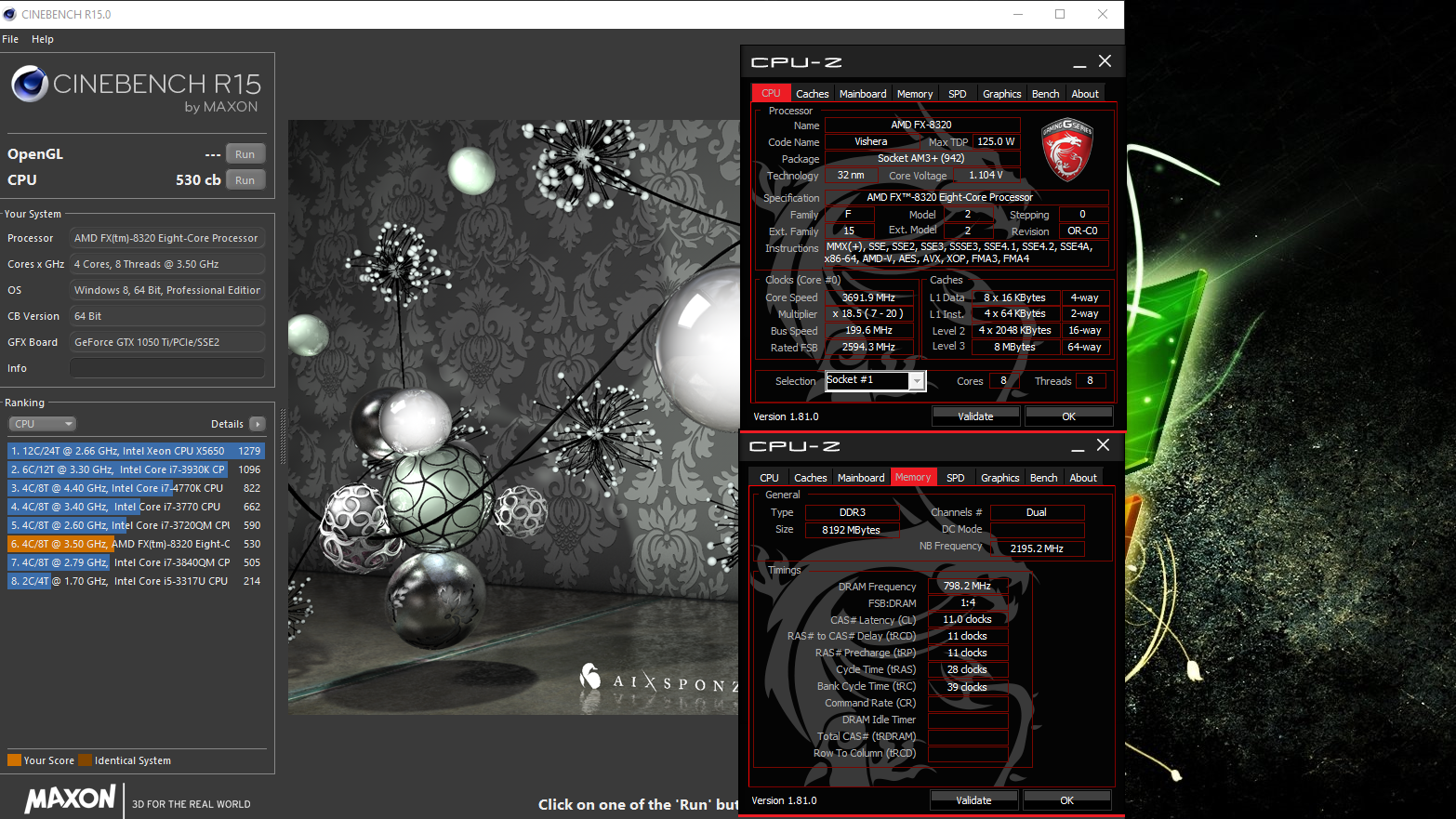Minimize the lower CPU-Z Memory window

click(x=1078, y=446)
